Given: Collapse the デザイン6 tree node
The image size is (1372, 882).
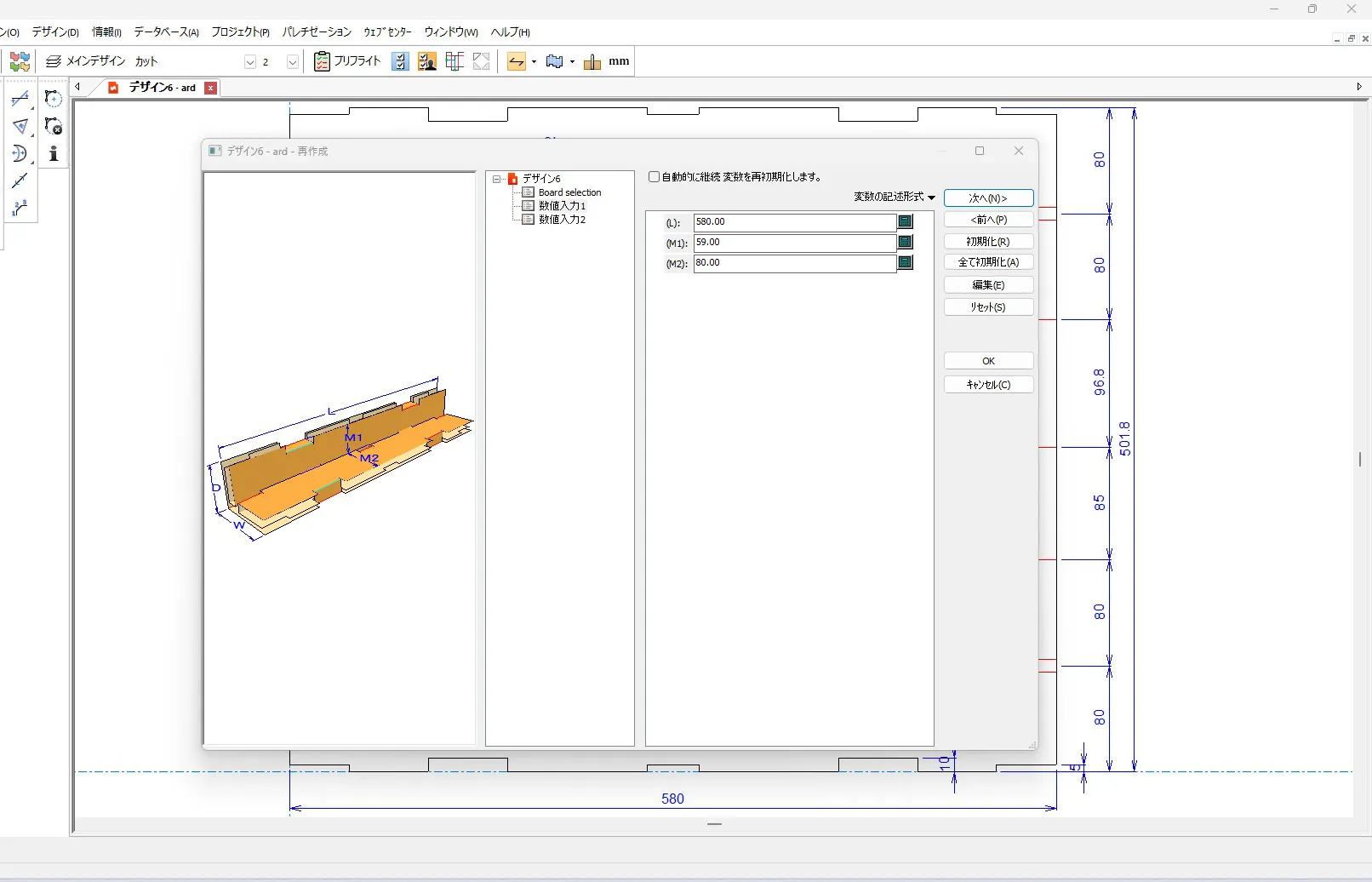Looking at the screenshot, I should click(496, 179).
